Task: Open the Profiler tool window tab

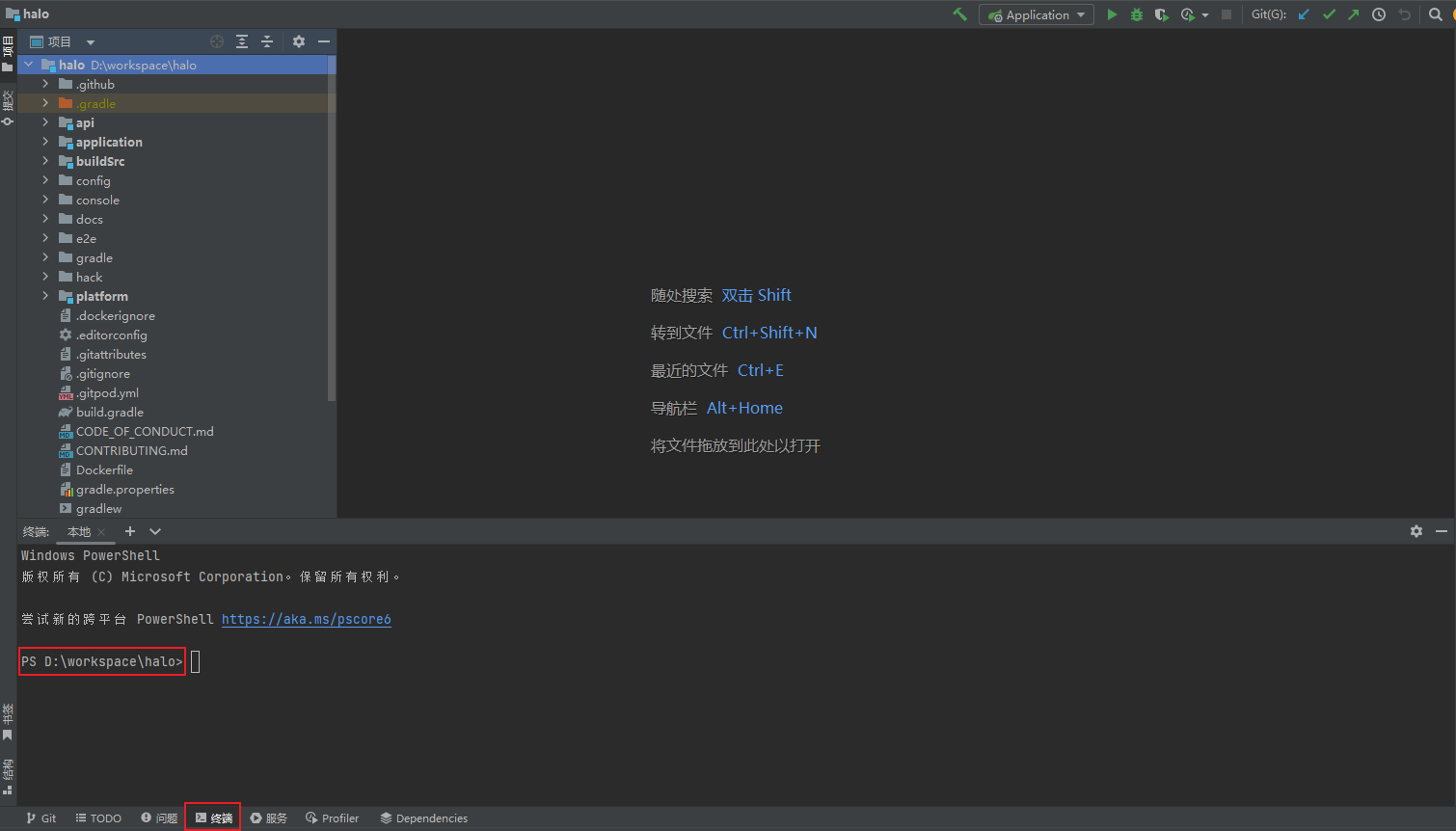Action: pos(333,818)
